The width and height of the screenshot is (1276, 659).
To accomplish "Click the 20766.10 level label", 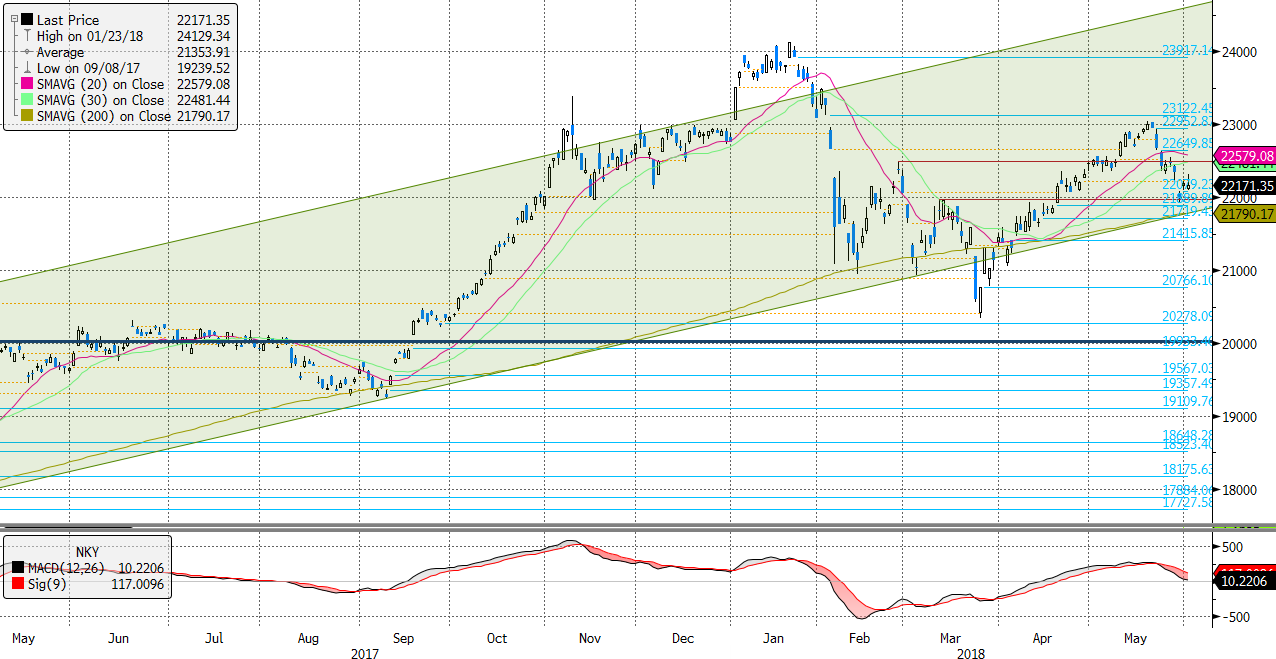I will (x=1187, y=281).
